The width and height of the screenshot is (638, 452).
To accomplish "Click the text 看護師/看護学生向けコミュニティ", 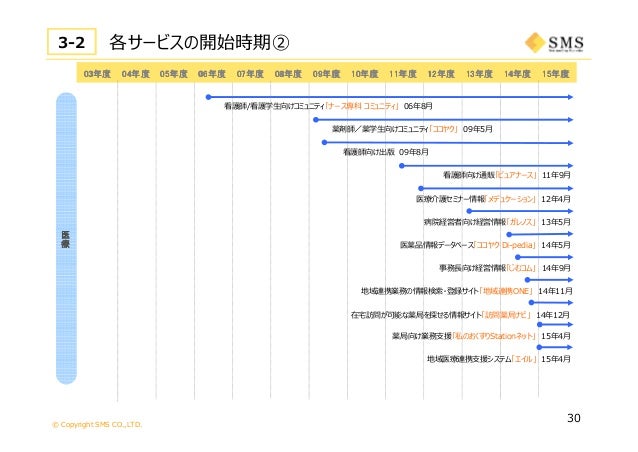I will [x=274, y=106].
